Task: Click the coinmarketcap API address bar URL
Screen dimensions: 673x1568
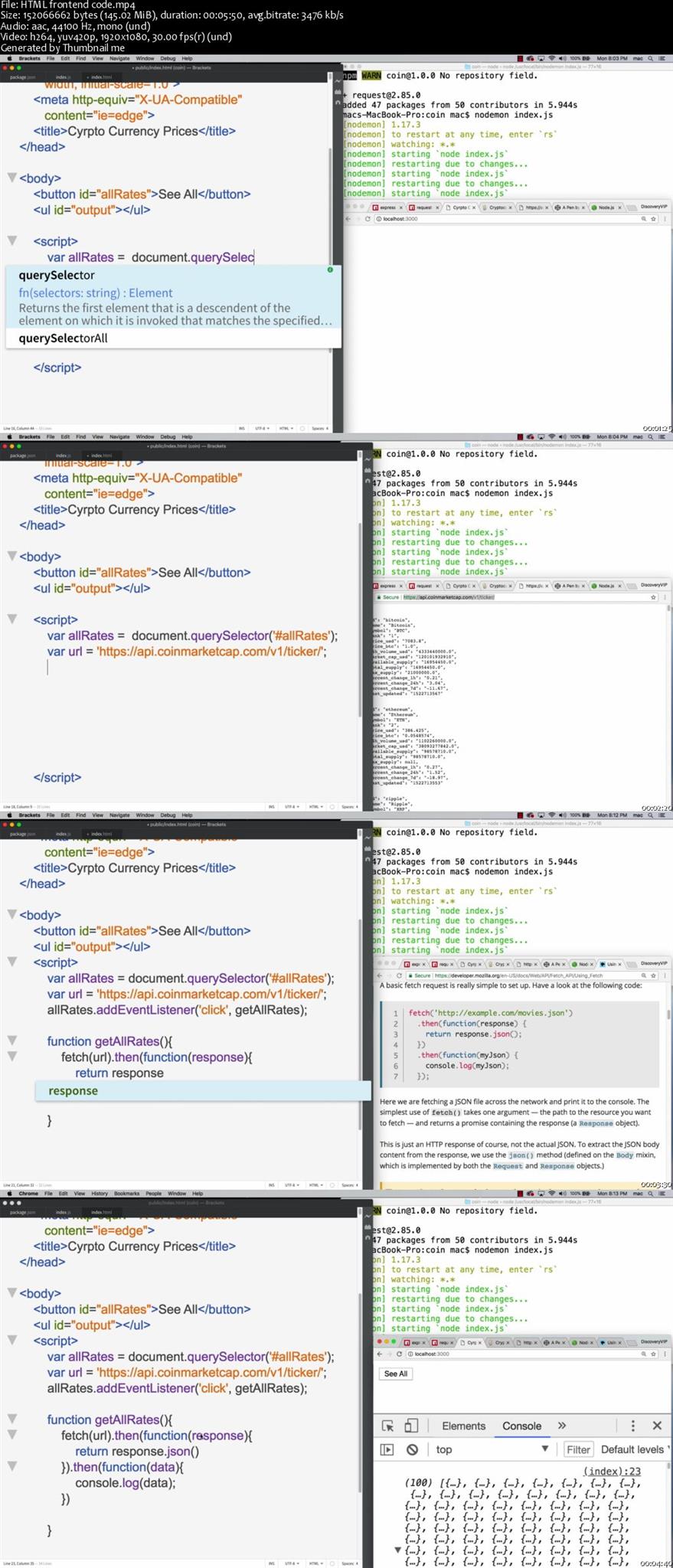Action: (448, 597)
